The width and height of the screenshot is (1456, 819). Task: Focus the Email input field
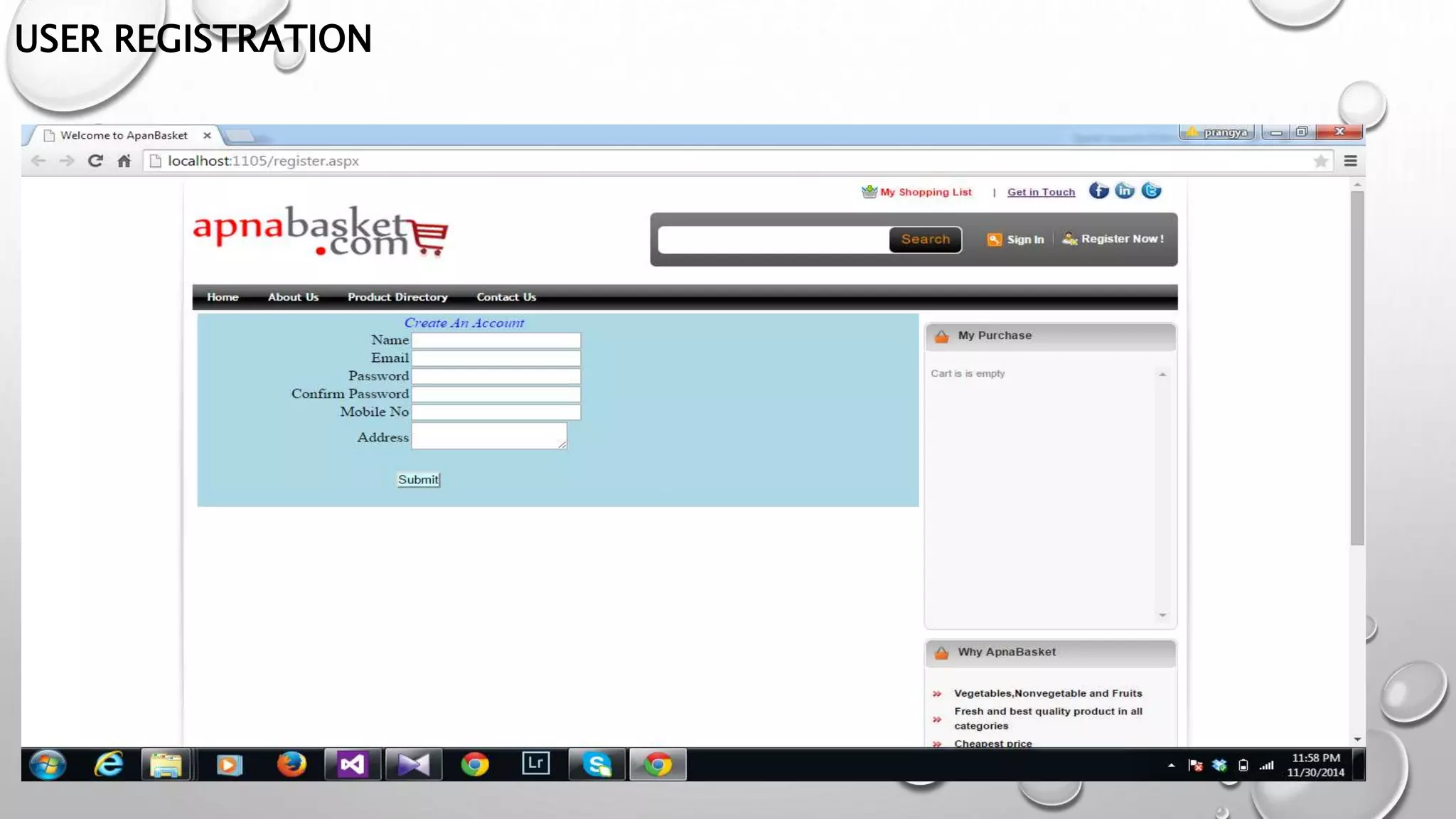click(x=496, y=358)
